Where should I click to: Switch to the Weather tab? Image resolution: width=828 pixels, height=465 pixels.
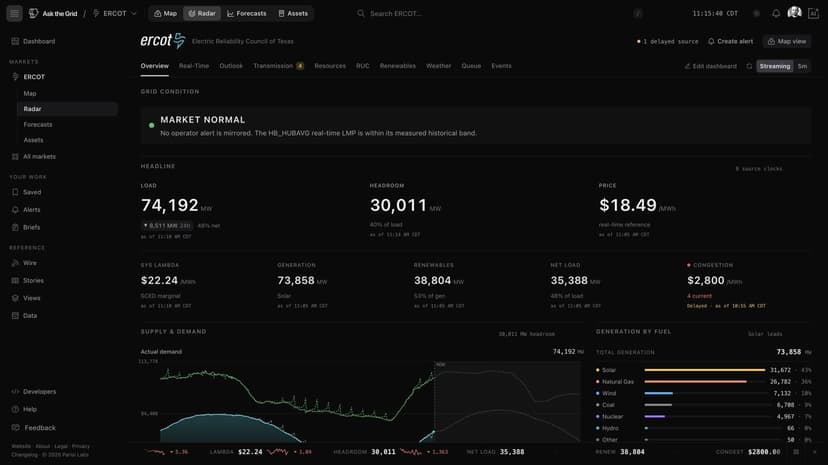pyautogui.click(x=438, y=66)
